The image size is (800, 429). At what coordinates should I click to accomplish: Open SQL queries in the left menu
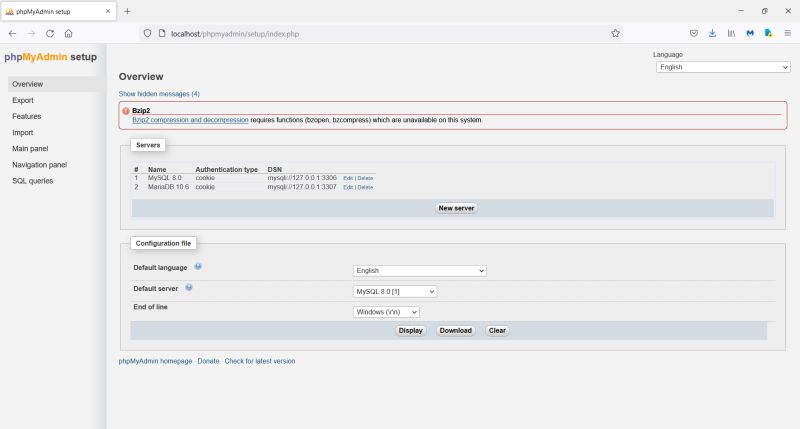click(x=33, y=181)
